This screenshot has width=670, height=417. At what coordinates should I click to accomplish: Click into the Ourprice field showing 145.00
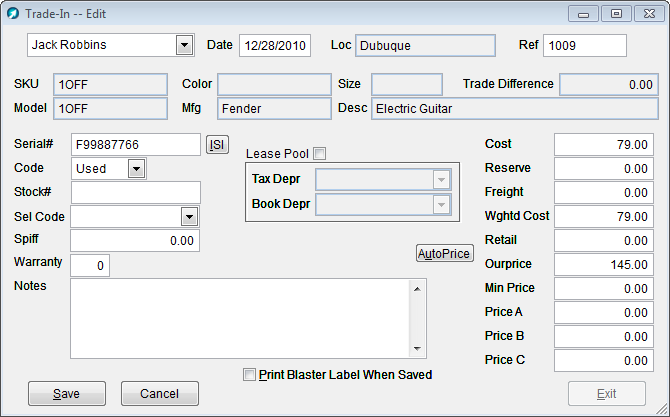tap(604, 264)
